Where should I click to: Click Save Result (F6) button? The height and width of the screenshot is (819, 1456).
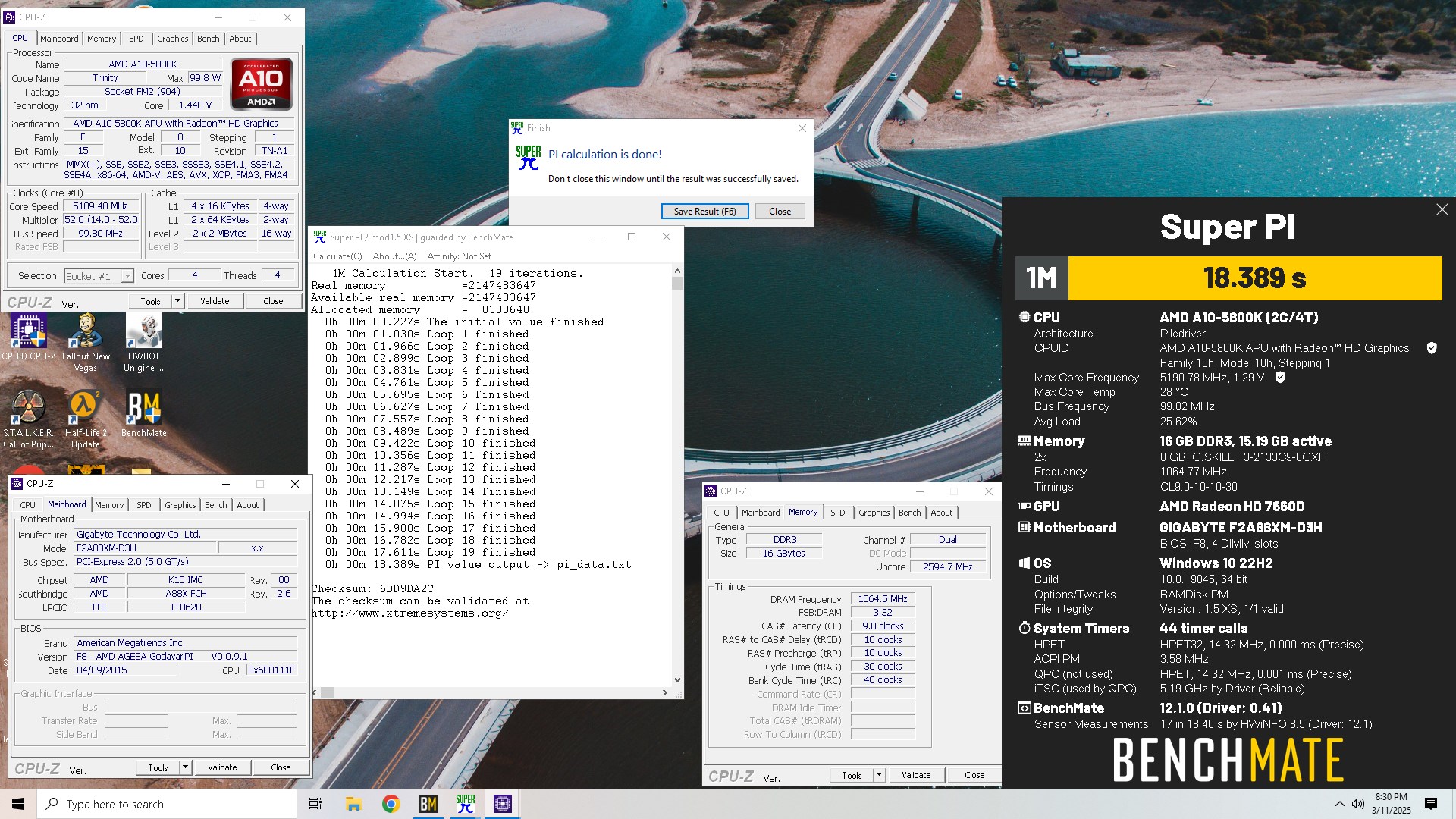pos(704,212)
